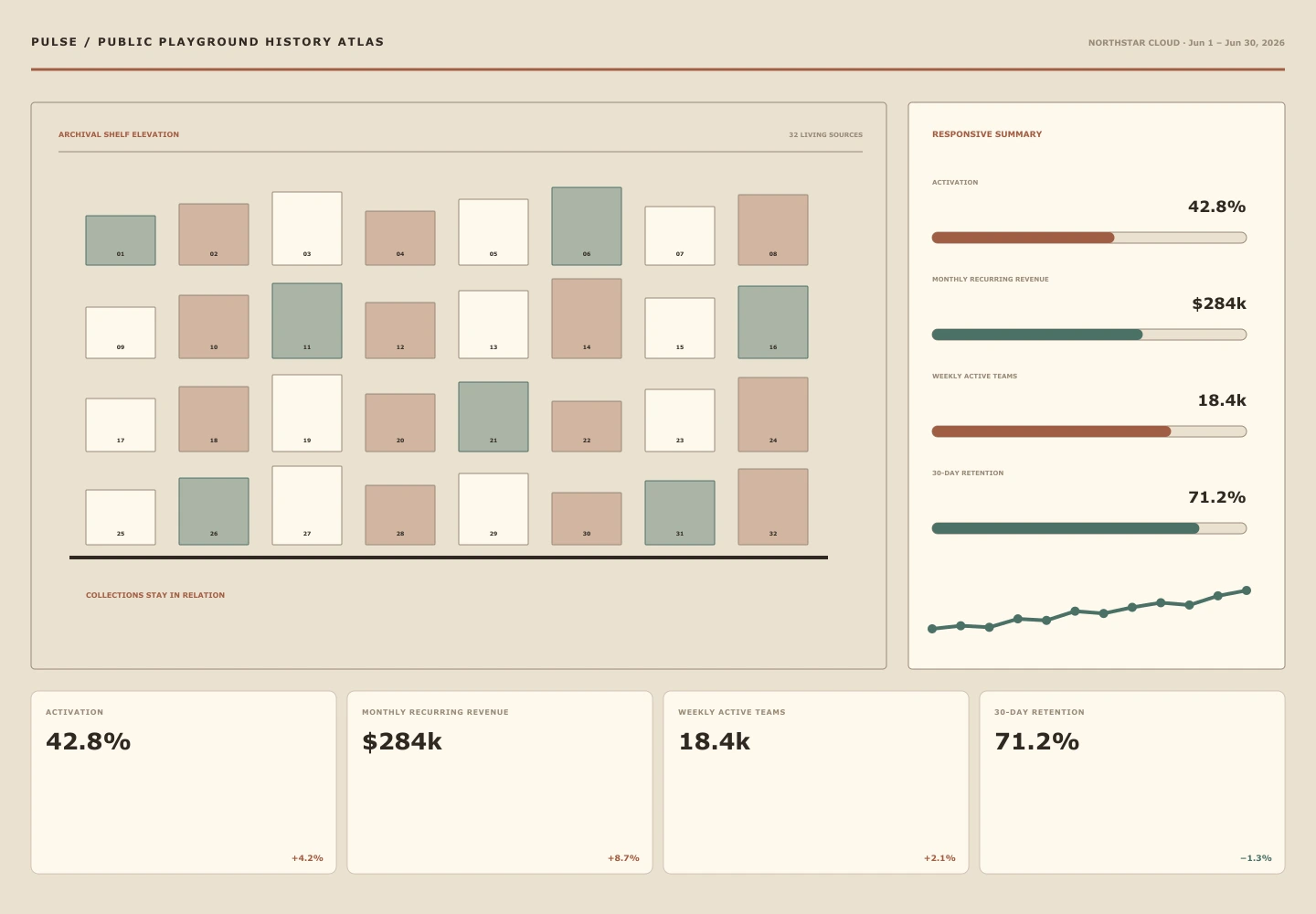The image size is (1316, 914).
Task: Click the "RESPONSIVE SUMMARY" heading
Action: (987, 134)
